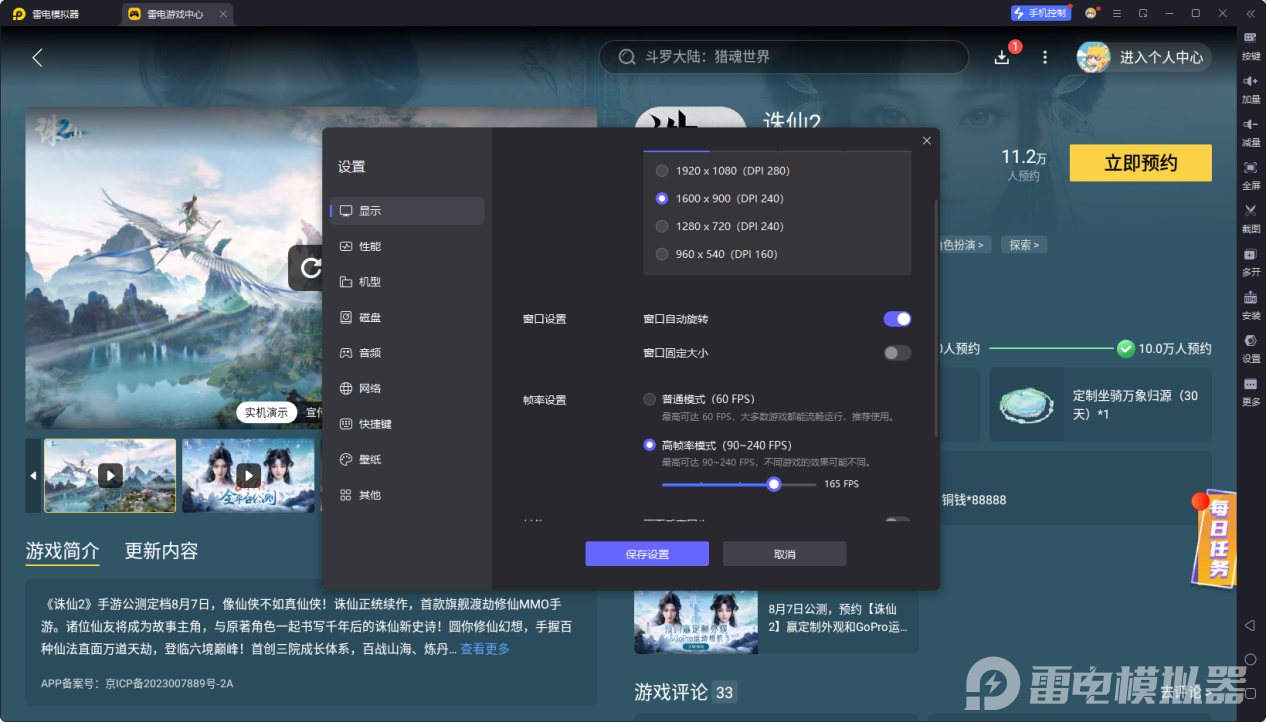The height and width of the screenshot is (722, 1266).
Task: Click the volume up (加量) sidebar icon
Action: click(x=1250, y=88)
